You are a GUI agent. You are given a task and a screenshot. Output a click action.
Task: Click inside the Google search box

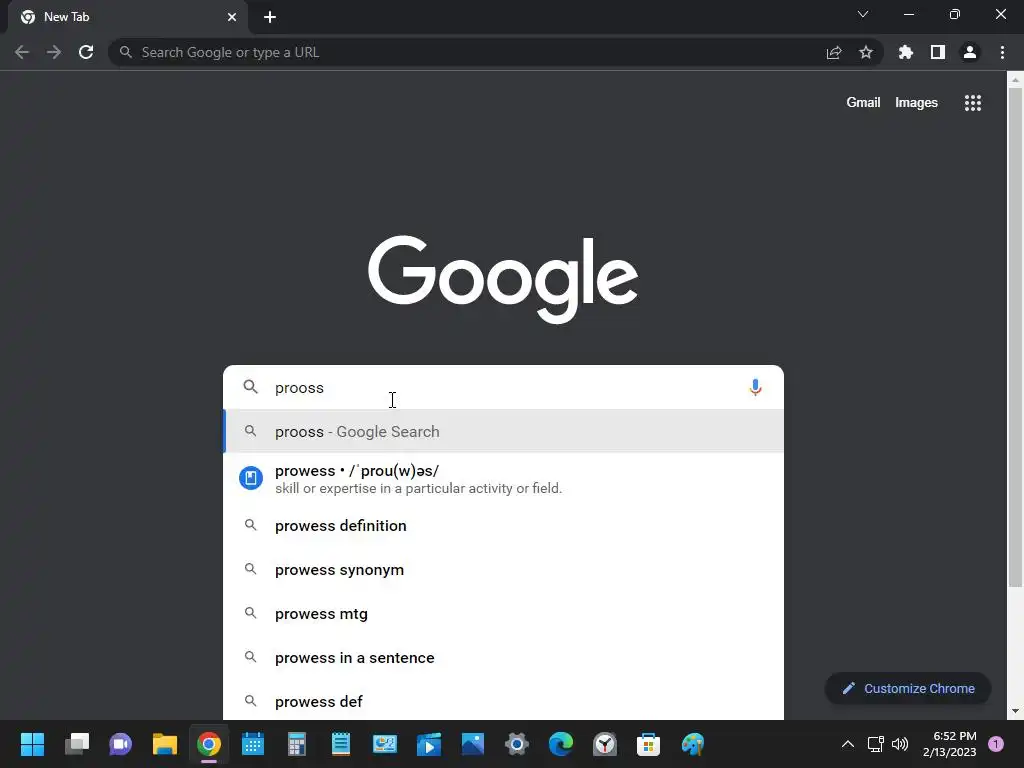[x=503, y=387]
